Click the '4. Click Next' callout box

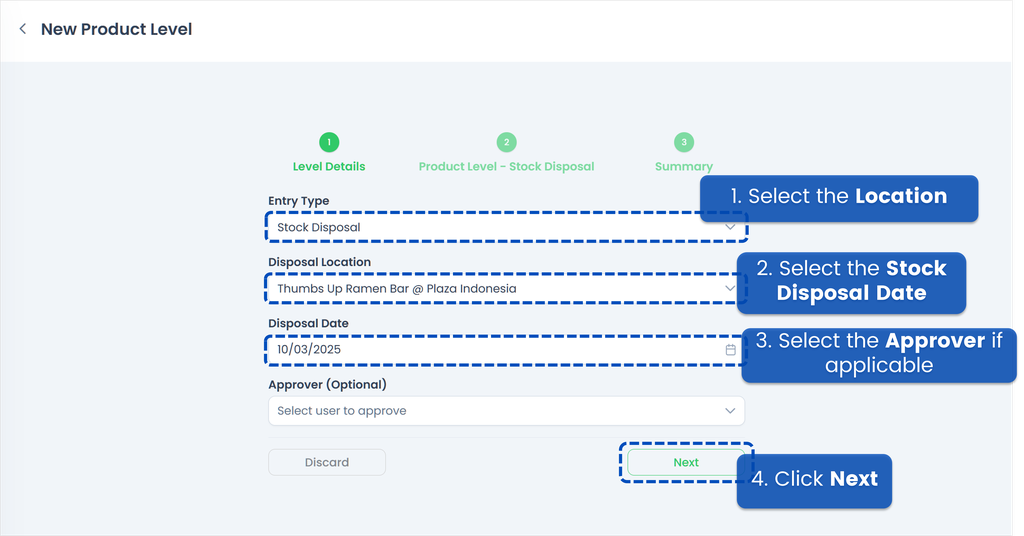pyautogui.click(x=814, y=480)
